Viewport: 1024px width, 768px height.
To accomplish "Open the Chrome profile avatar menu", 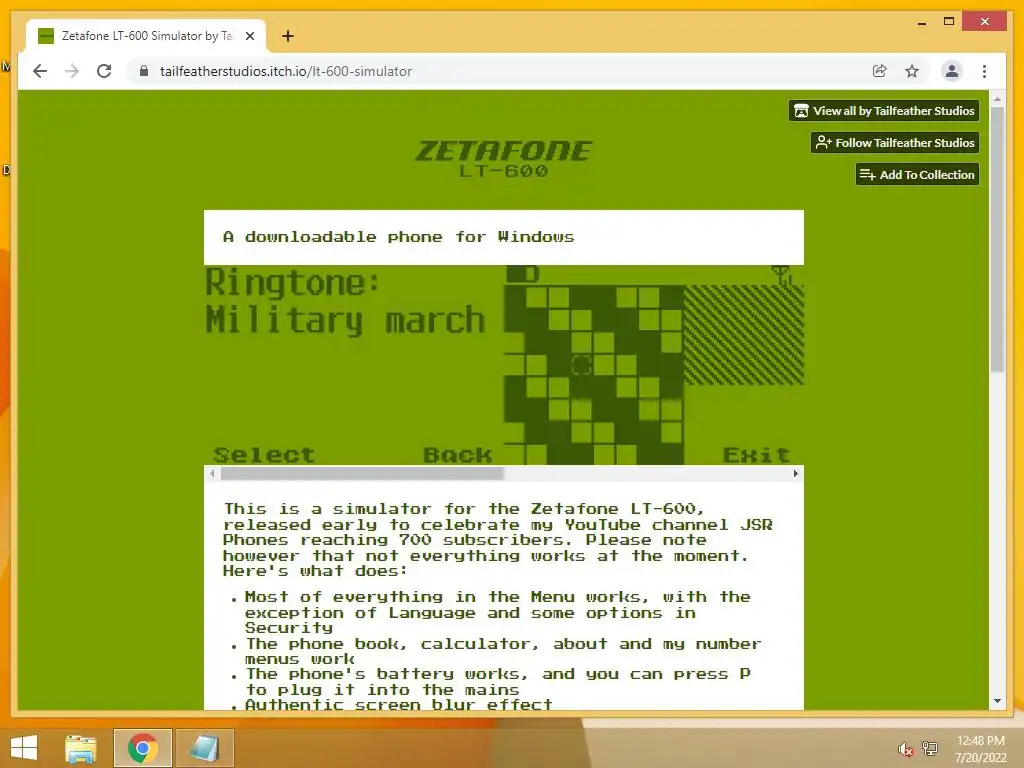I will (952, 71).
